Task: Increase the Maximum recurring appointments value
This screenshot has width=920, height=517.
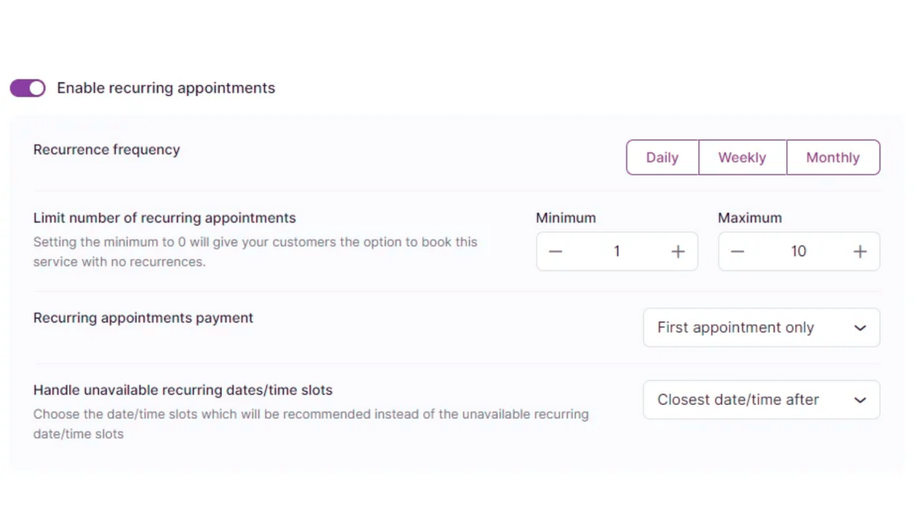Action: click(860, 252)
